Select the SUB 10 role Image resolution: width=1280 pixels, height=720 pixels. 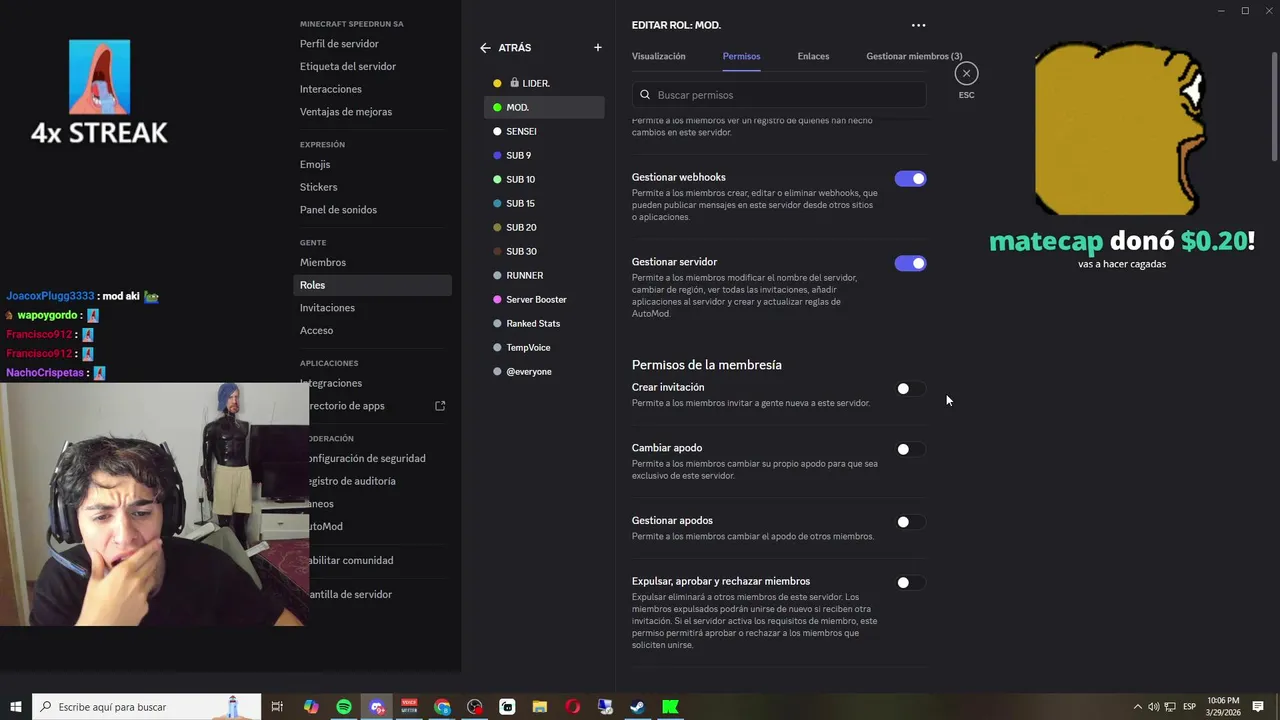click(544, 179)
